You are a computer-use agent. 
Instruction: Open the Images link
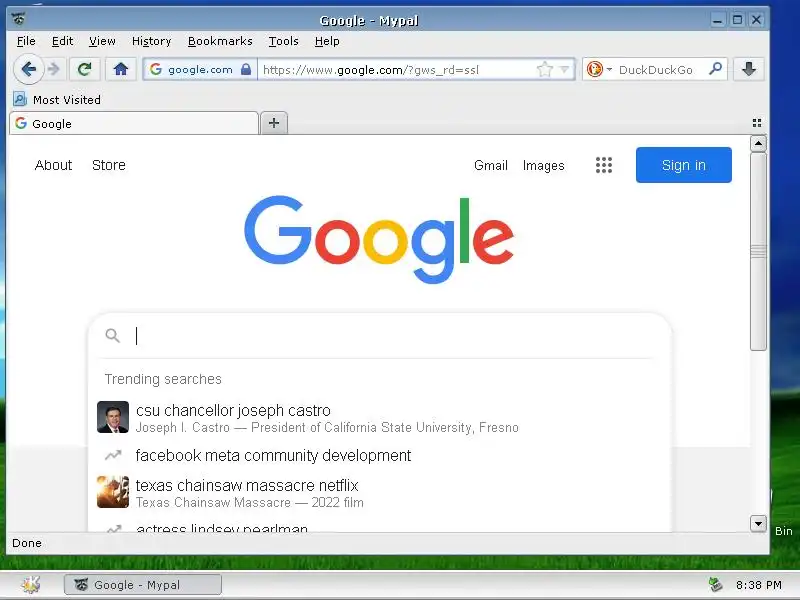point(543,165)
